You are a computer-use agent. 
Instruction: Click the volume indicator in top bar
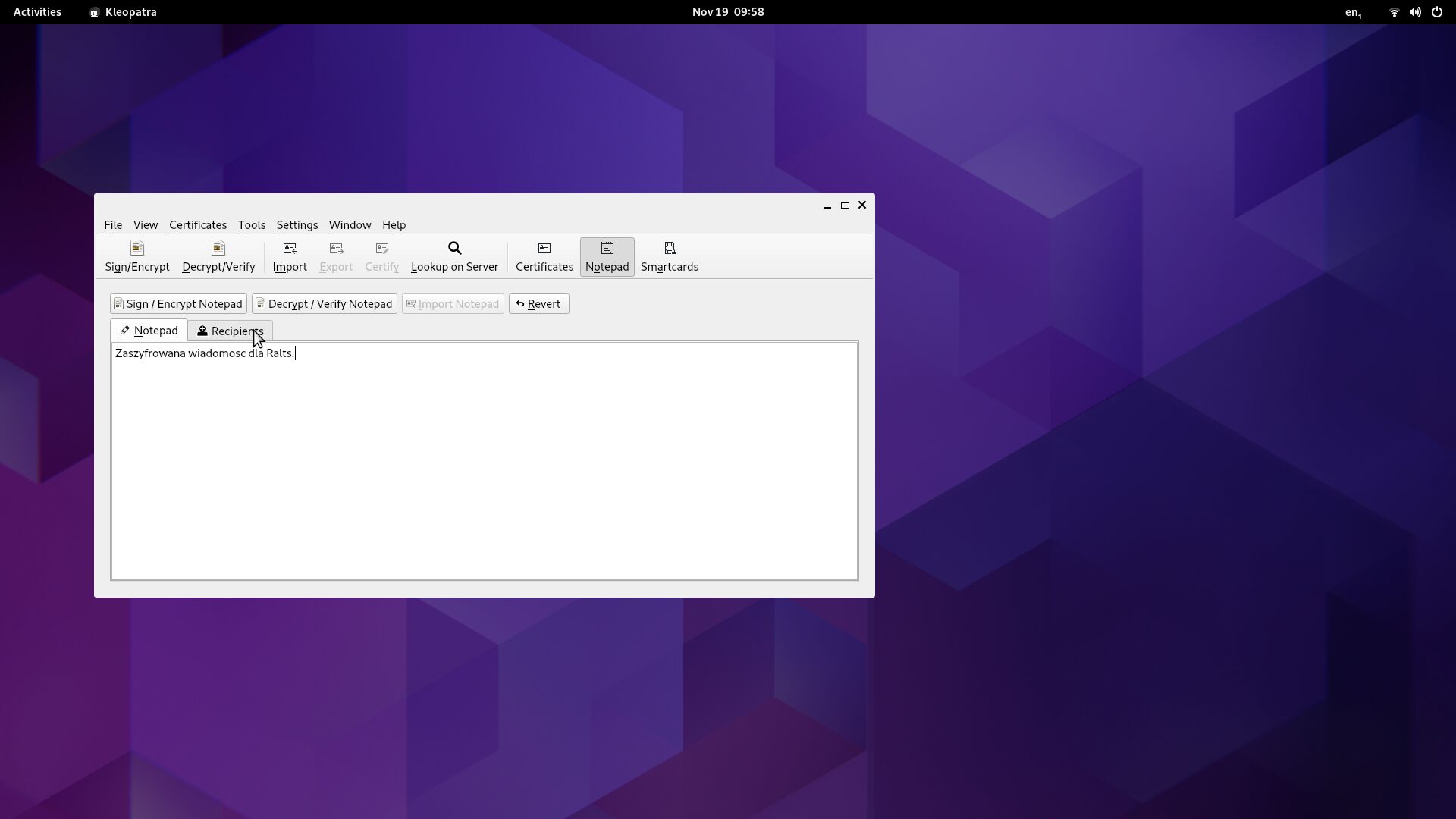tap(1414, 12)
